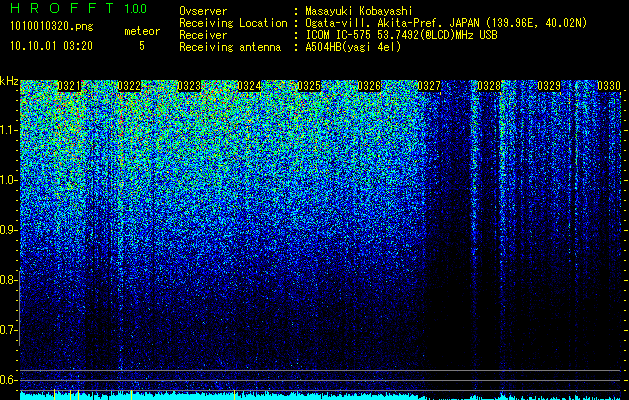
Task: Click the 0327 time marker
Action: [429, 86]
